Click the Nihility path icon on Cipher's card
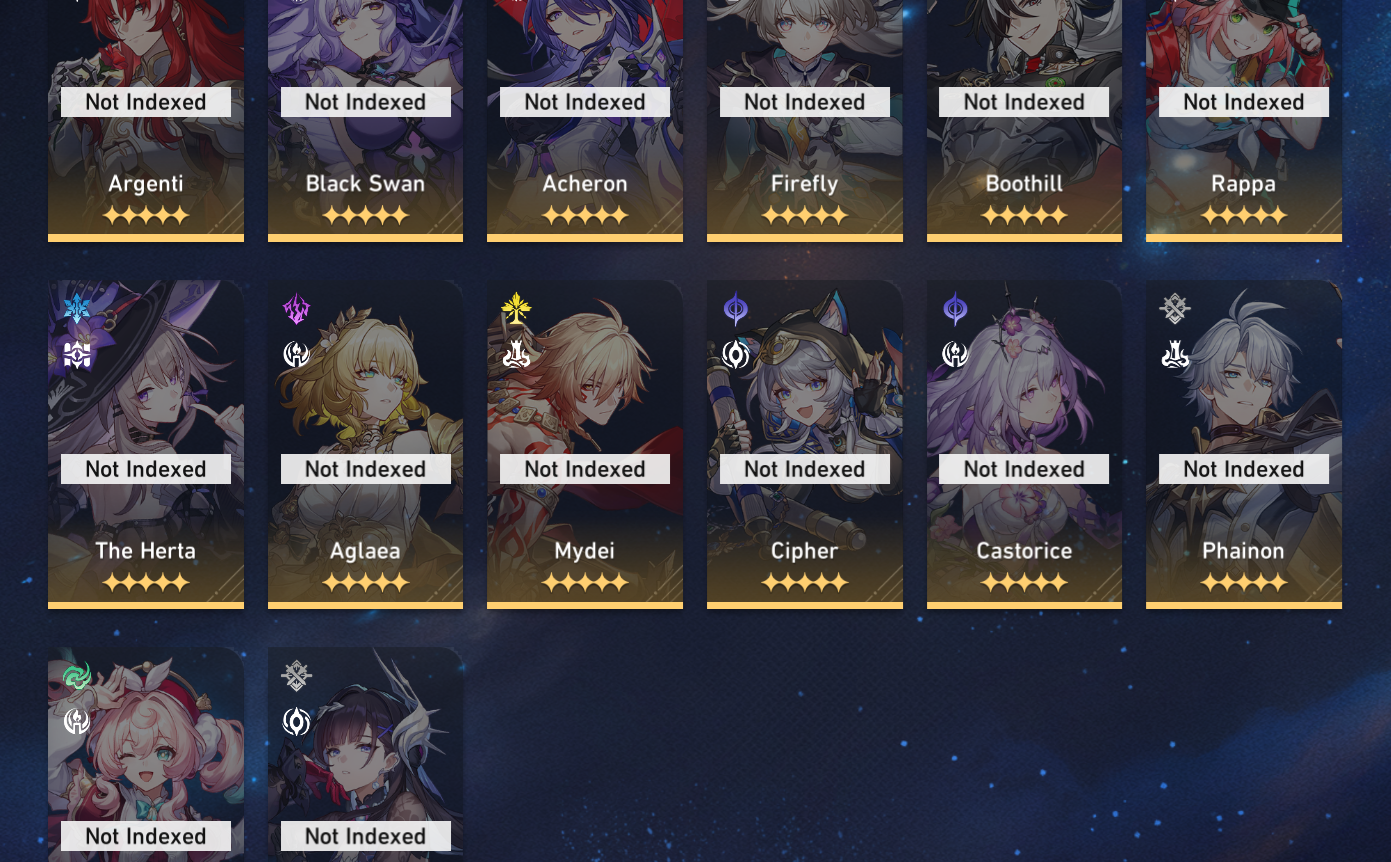 [x=736, y=354]
